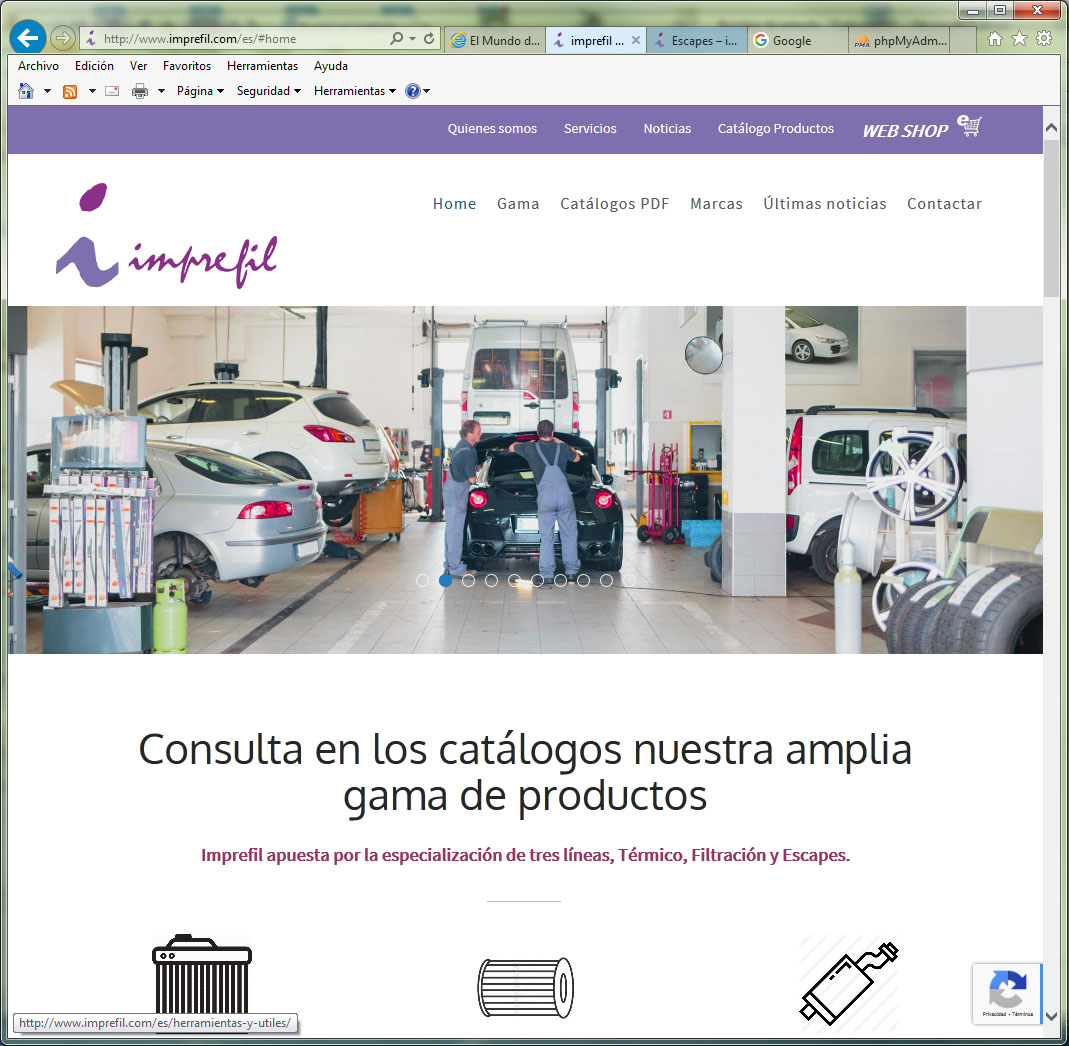Viewport: 1069px width, 1046px height.
Task: Click the WEB SHOP cart icon
Action: pos(969,127)
